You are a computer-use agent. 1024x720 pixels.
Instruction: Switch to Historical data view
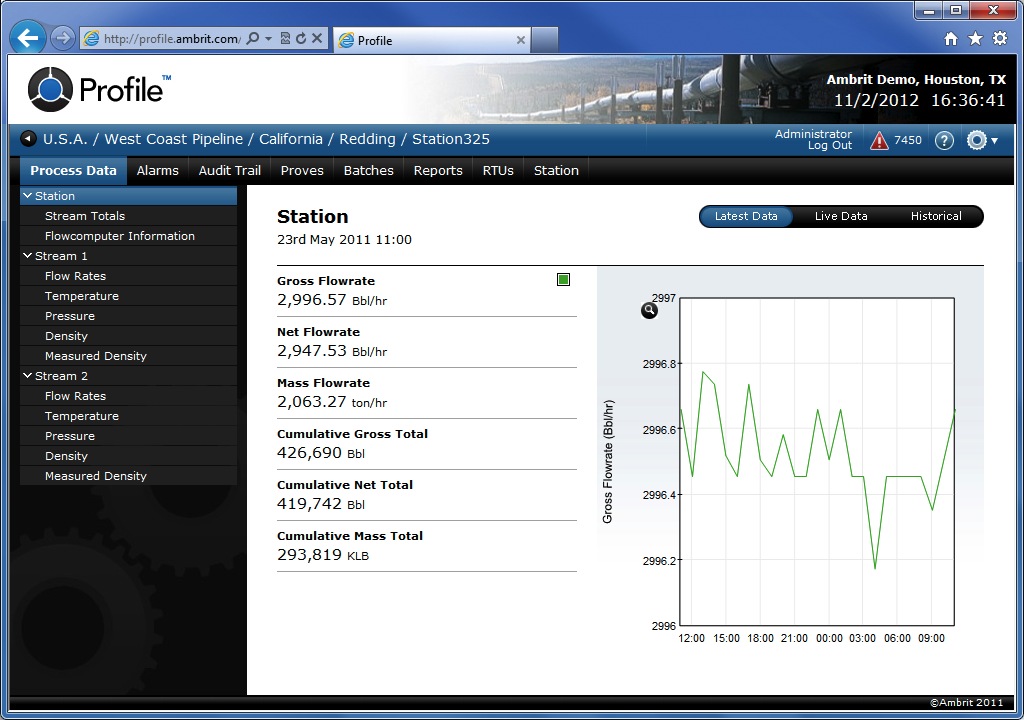[936, 216]
